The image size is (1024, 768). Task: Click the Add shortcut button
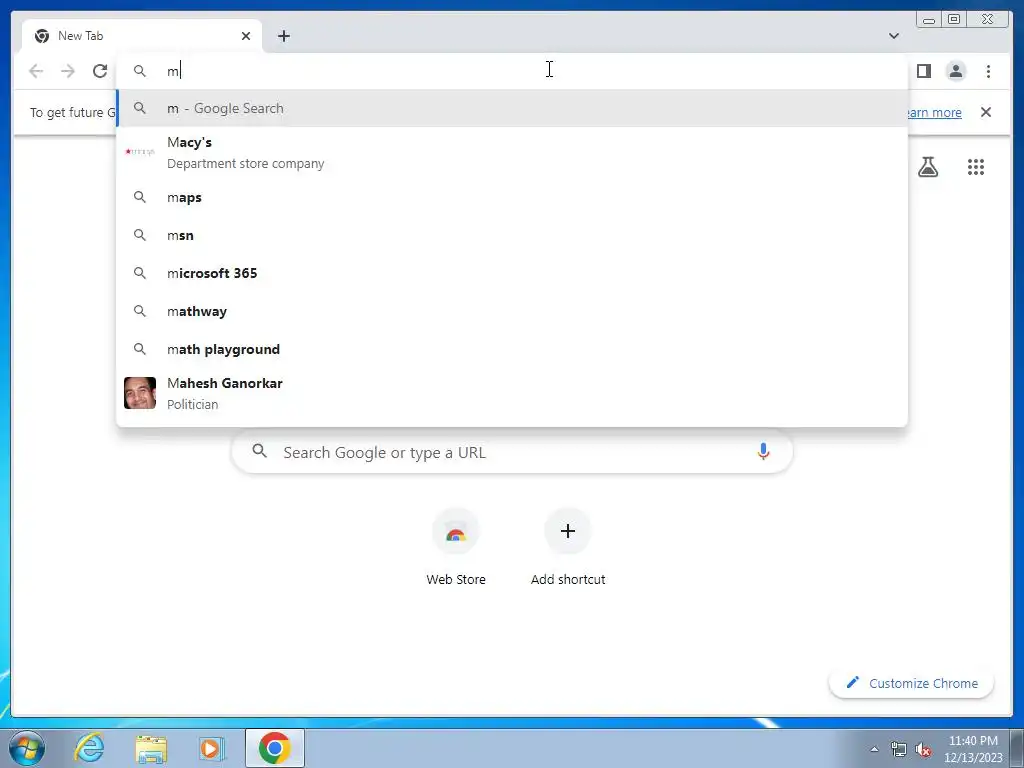click(x=568, y=549)
